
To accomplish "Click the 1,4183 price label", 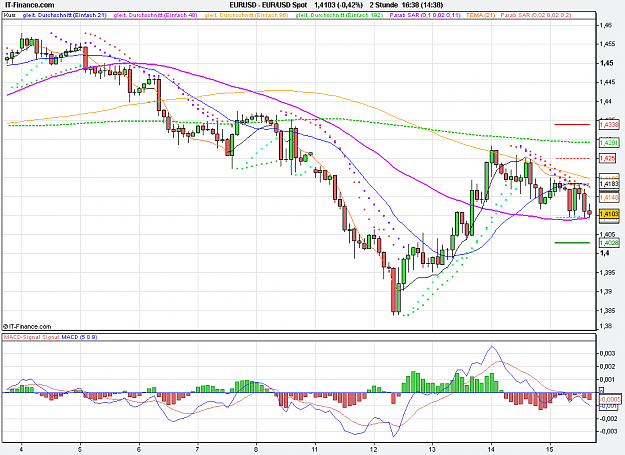I will click(x=609, y=184).
